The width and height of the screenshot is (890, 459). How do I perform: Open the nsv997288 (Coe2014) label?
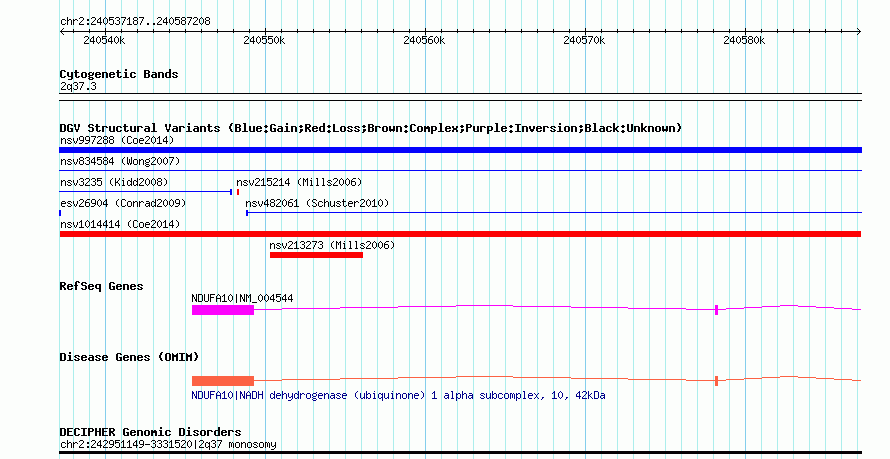click(117, 140)
